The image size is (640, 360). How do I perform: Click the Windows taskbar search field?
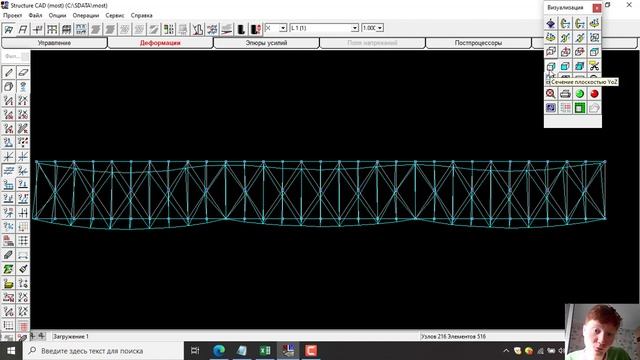tap(103, 351)
